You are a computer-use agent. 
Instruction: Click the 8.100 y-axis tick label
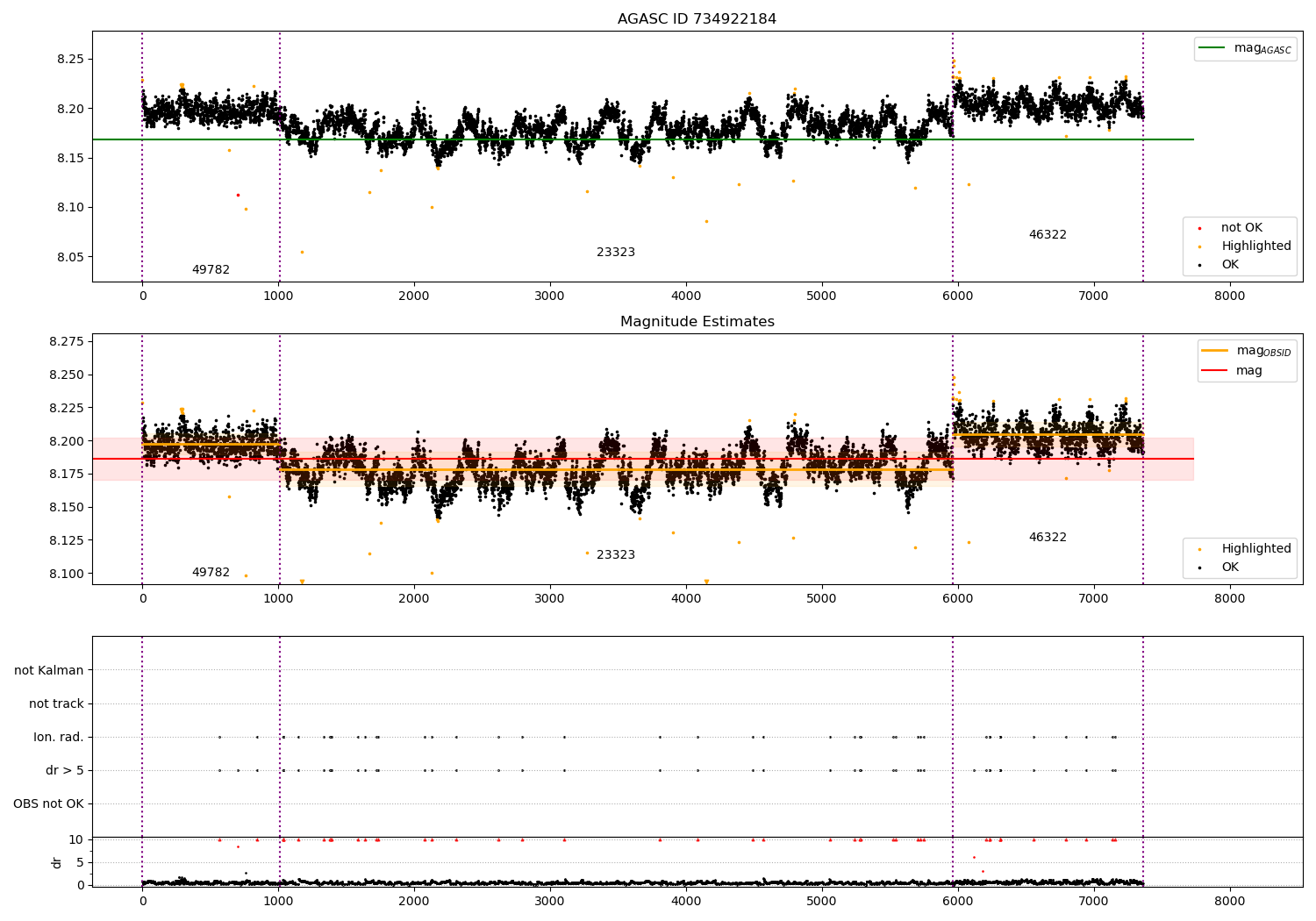coord(67,574)
